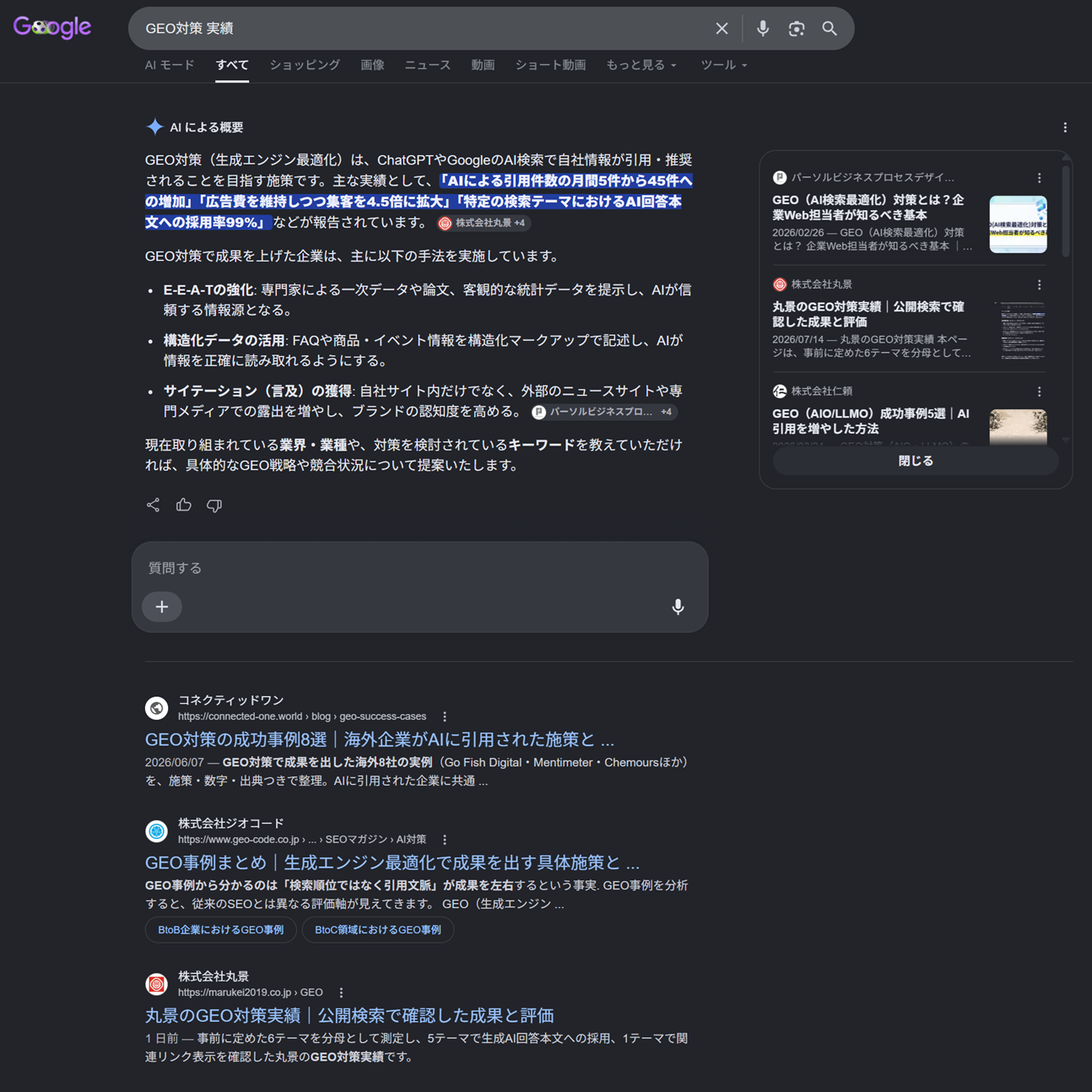Screen dimensions: 1092x1092
Task: Click 株式会社丸景 favicon in search results
Action: 156,984
